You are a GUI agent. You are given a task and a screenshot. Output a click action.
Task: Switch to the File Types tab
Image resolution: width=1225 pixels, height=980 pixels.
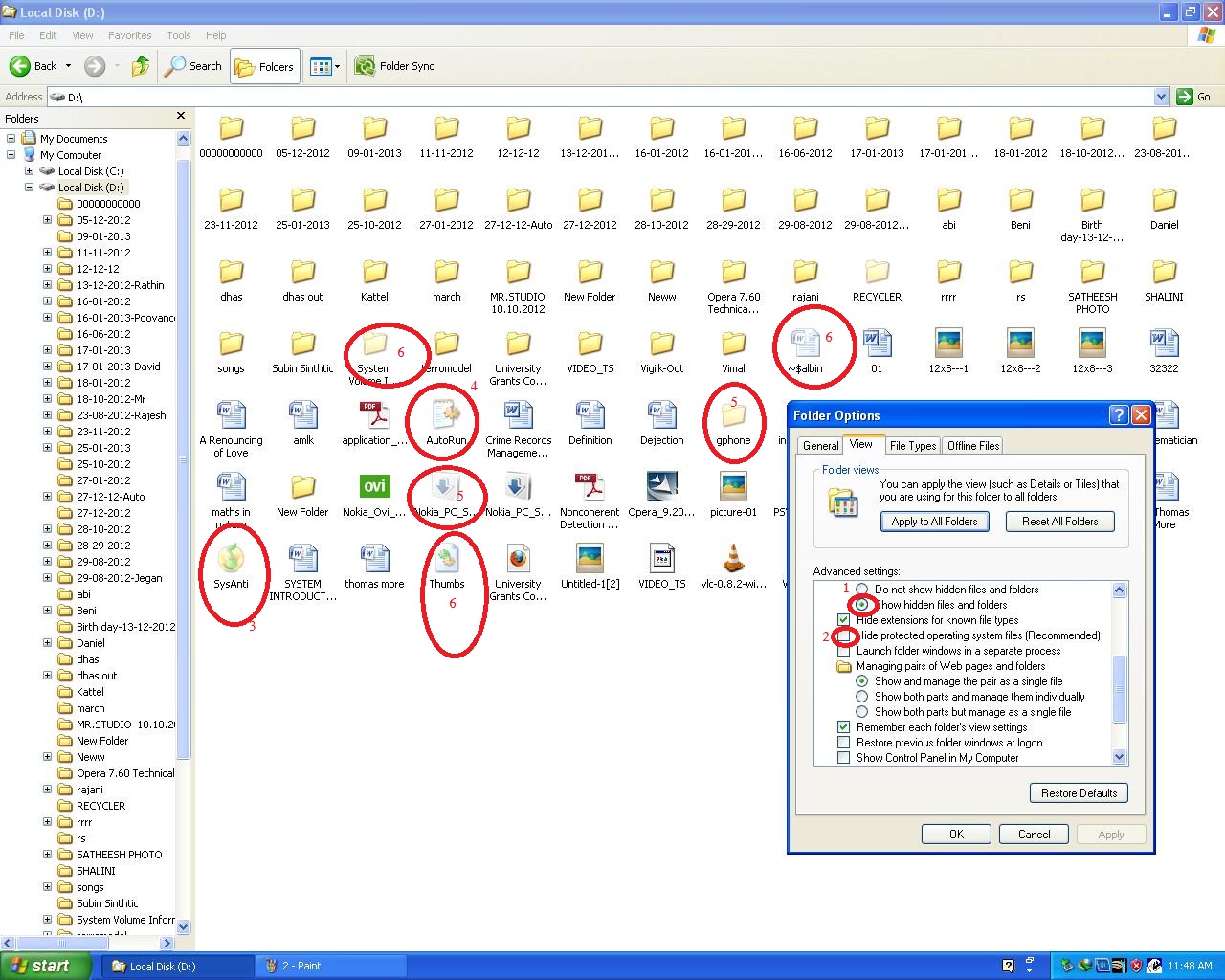tap(912, 445)
